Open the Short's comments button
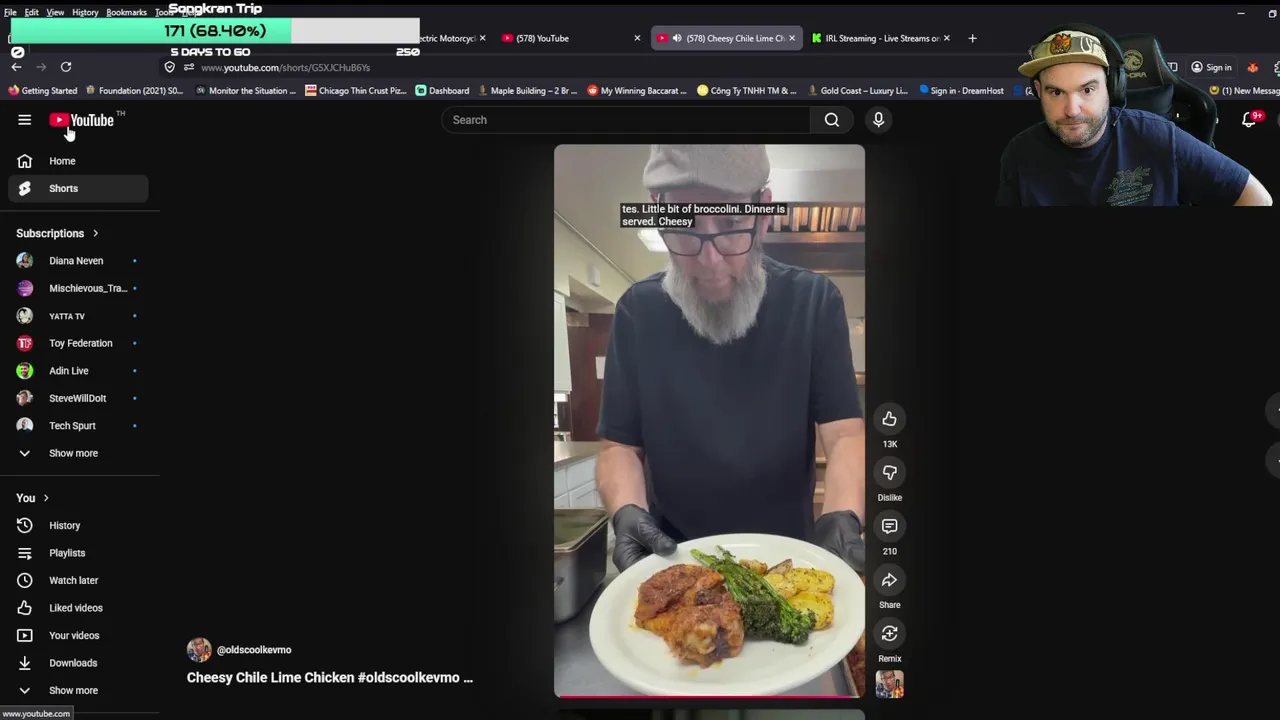Viewport: 1280px width, 720px height. tap(889, 526)
